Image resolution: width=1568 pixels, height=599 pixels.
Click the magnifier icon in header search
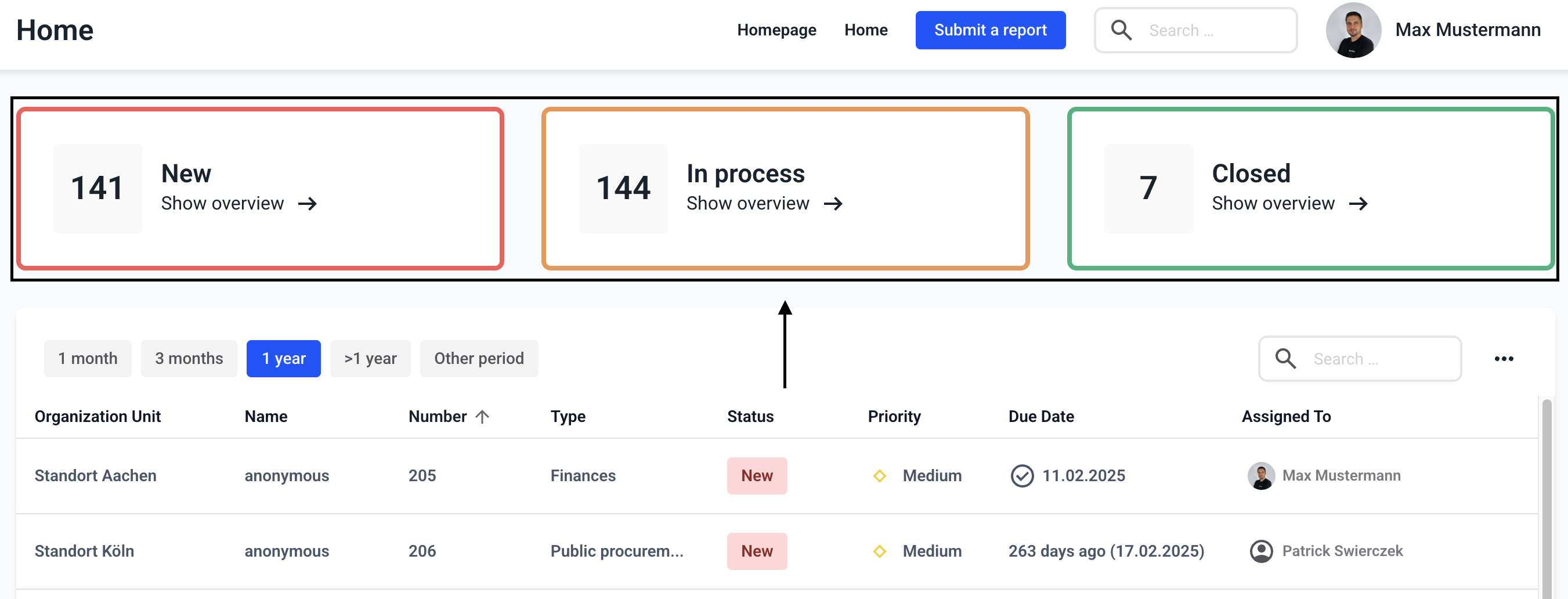point(1121,30)
